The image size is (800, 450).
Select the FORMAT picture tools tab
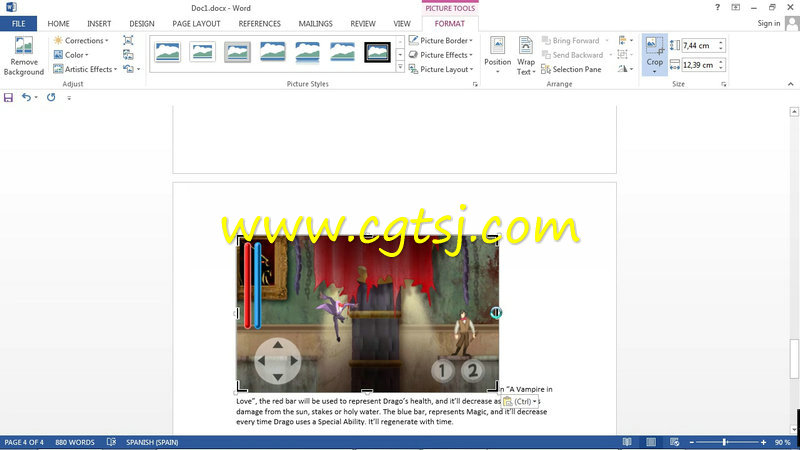click(449, 23)
